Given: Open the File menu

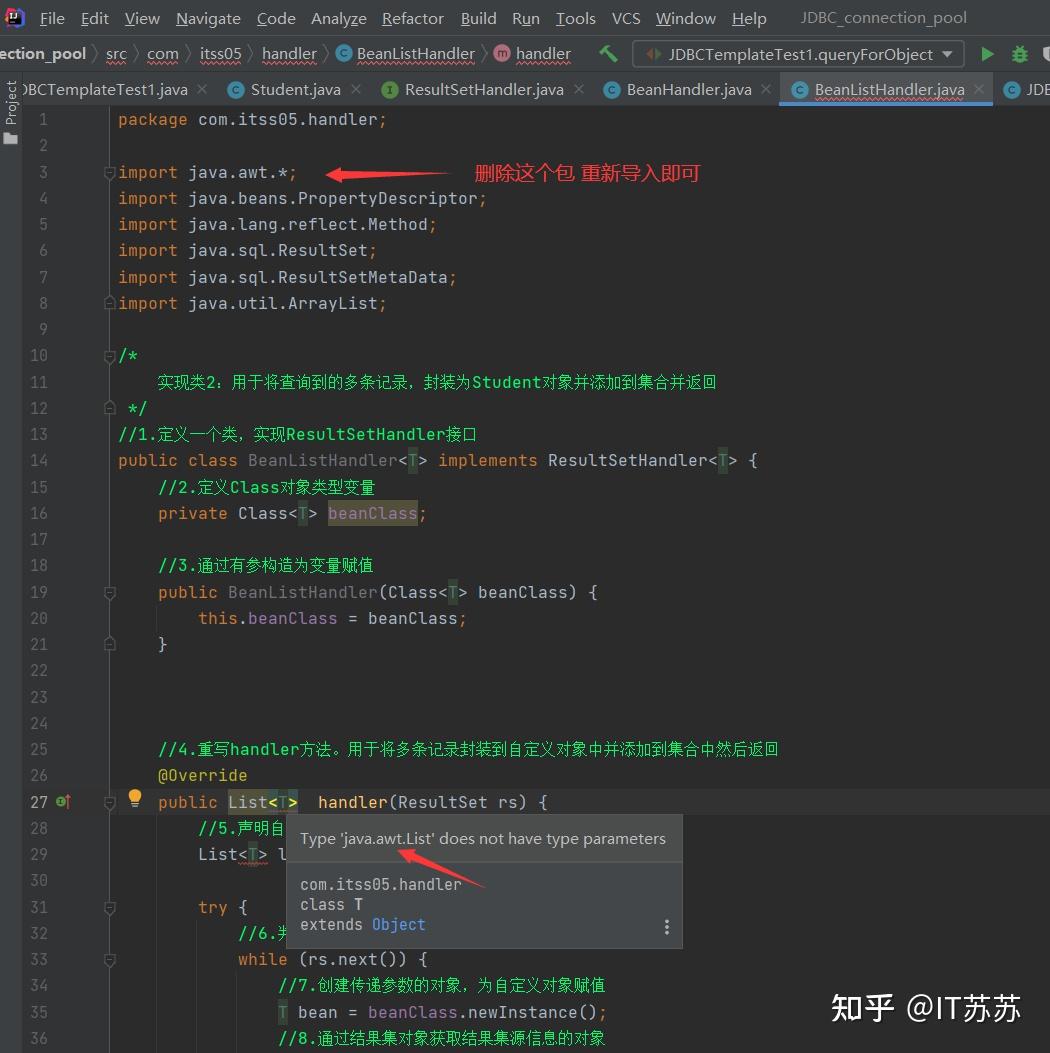Looking at the screenshot, I should coord(52,18).
